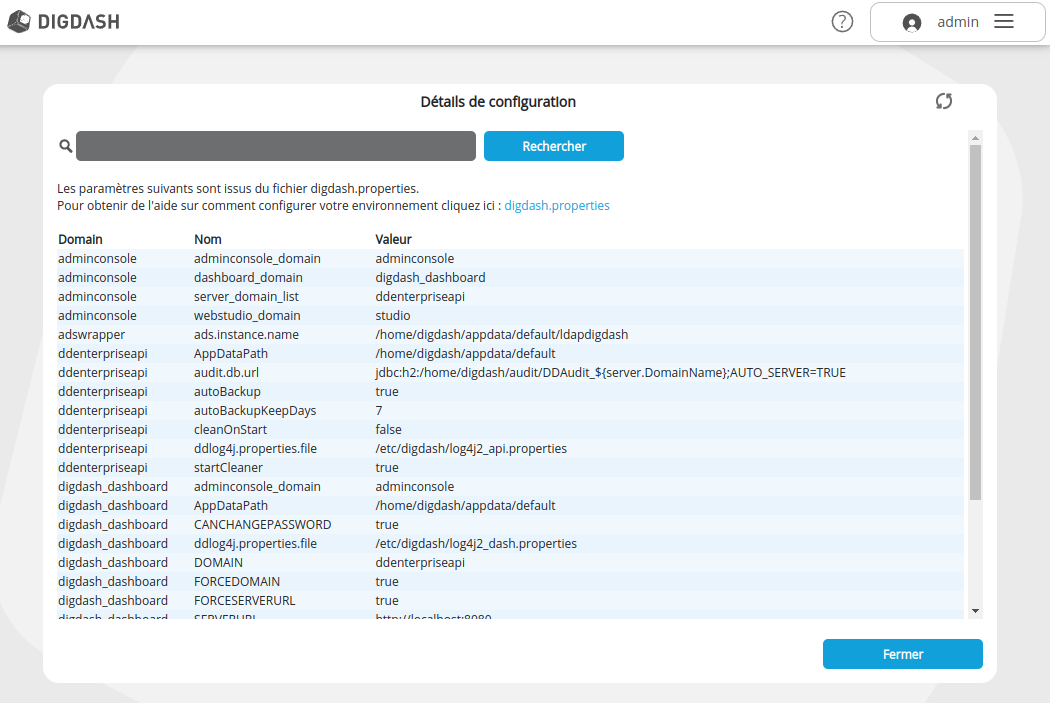Open the hamburger menu next to admin
The image size is (1050, 703).
coord(1003,21)
